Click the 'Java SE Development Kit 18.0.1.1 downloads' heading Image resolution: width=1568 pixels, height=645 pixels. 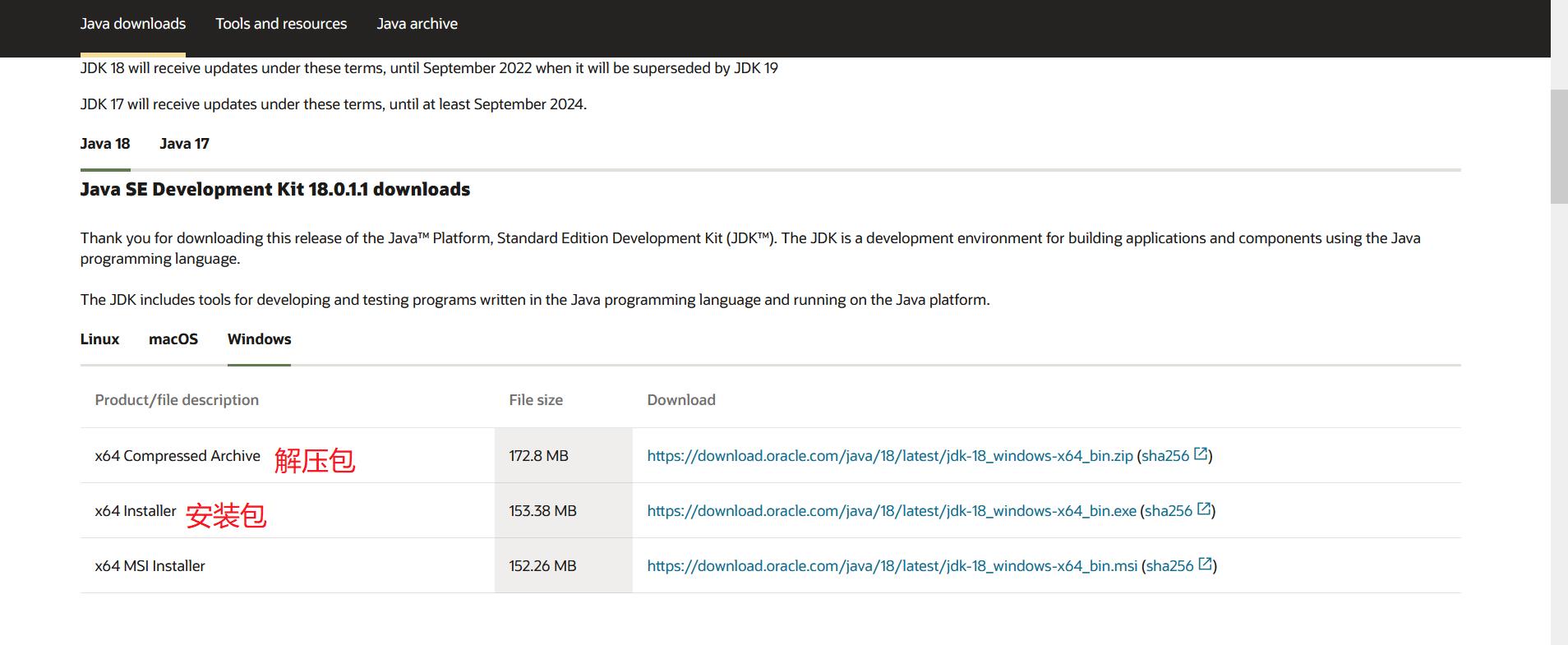275,190
